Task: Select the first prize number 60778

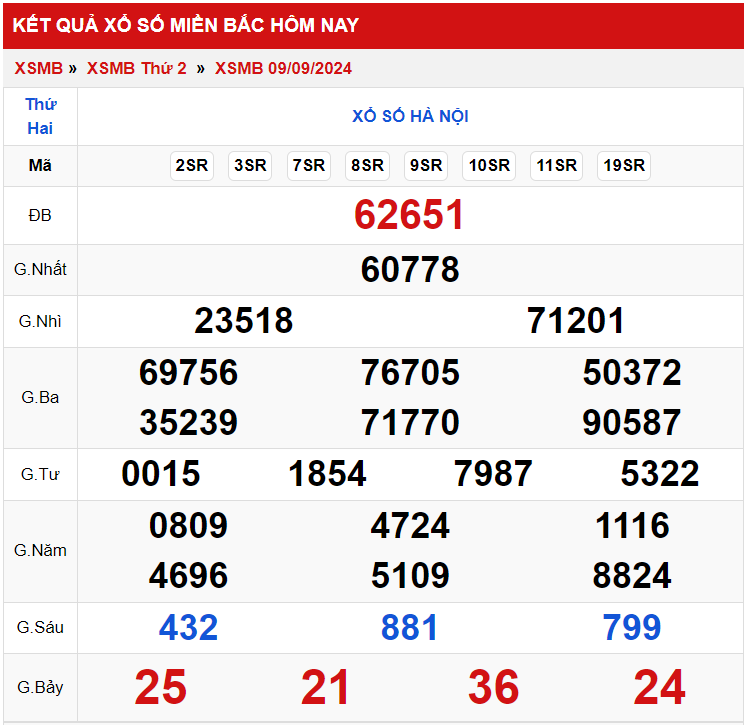Action: point(410,269)
